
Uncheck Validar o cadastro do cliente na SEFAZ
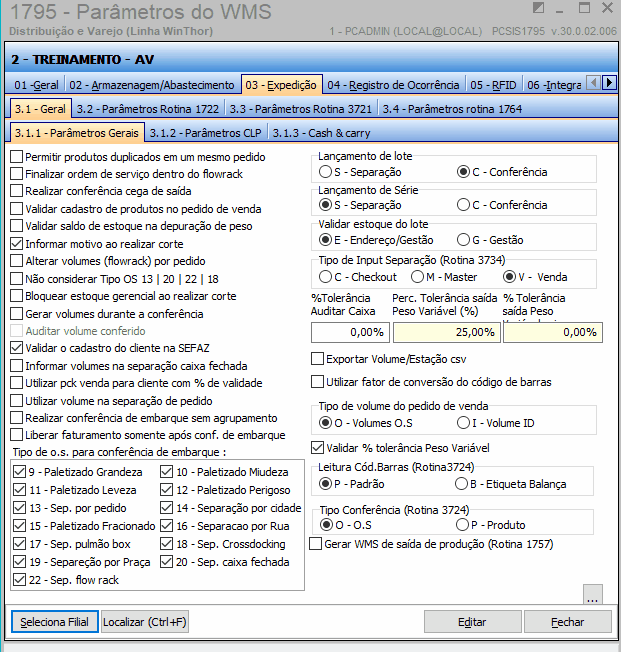pyautogui.click(x=17, y=348)
